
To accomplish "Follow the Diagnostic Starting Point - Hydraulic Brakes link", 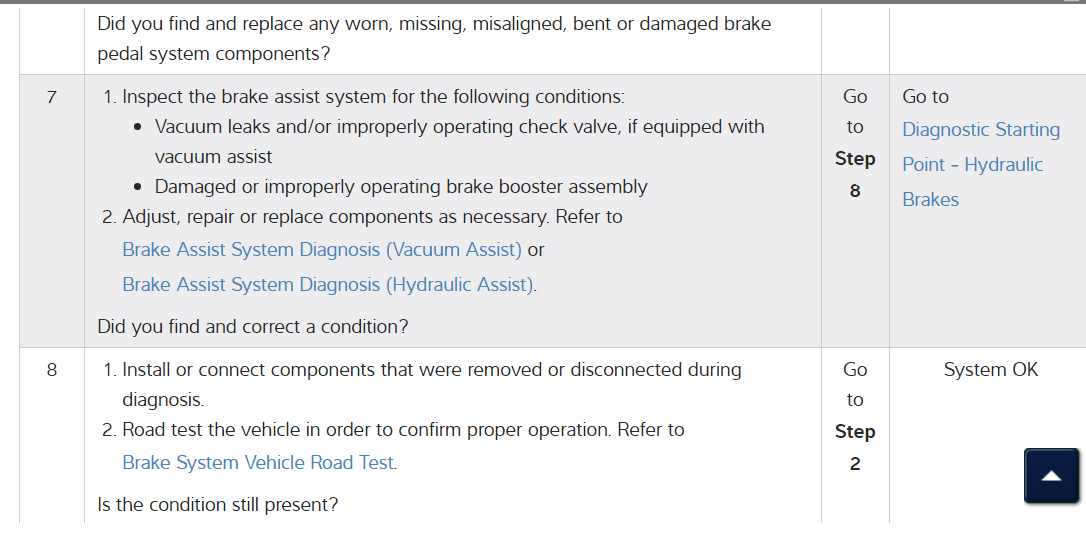I will (980, 164).
